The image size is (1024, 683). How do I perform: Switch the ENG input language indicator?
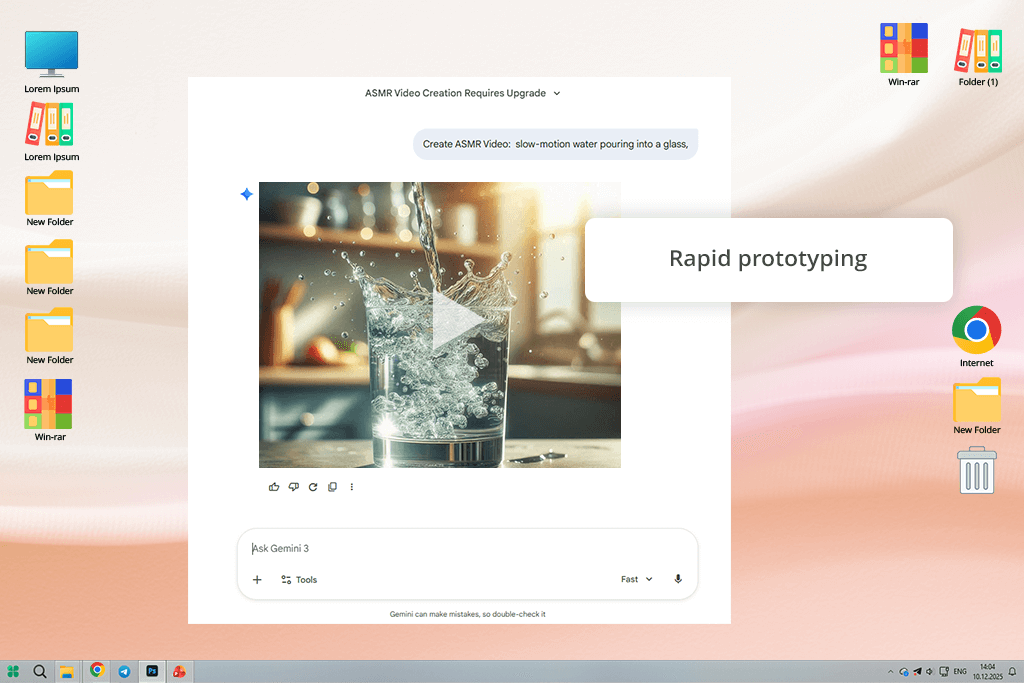960,671
